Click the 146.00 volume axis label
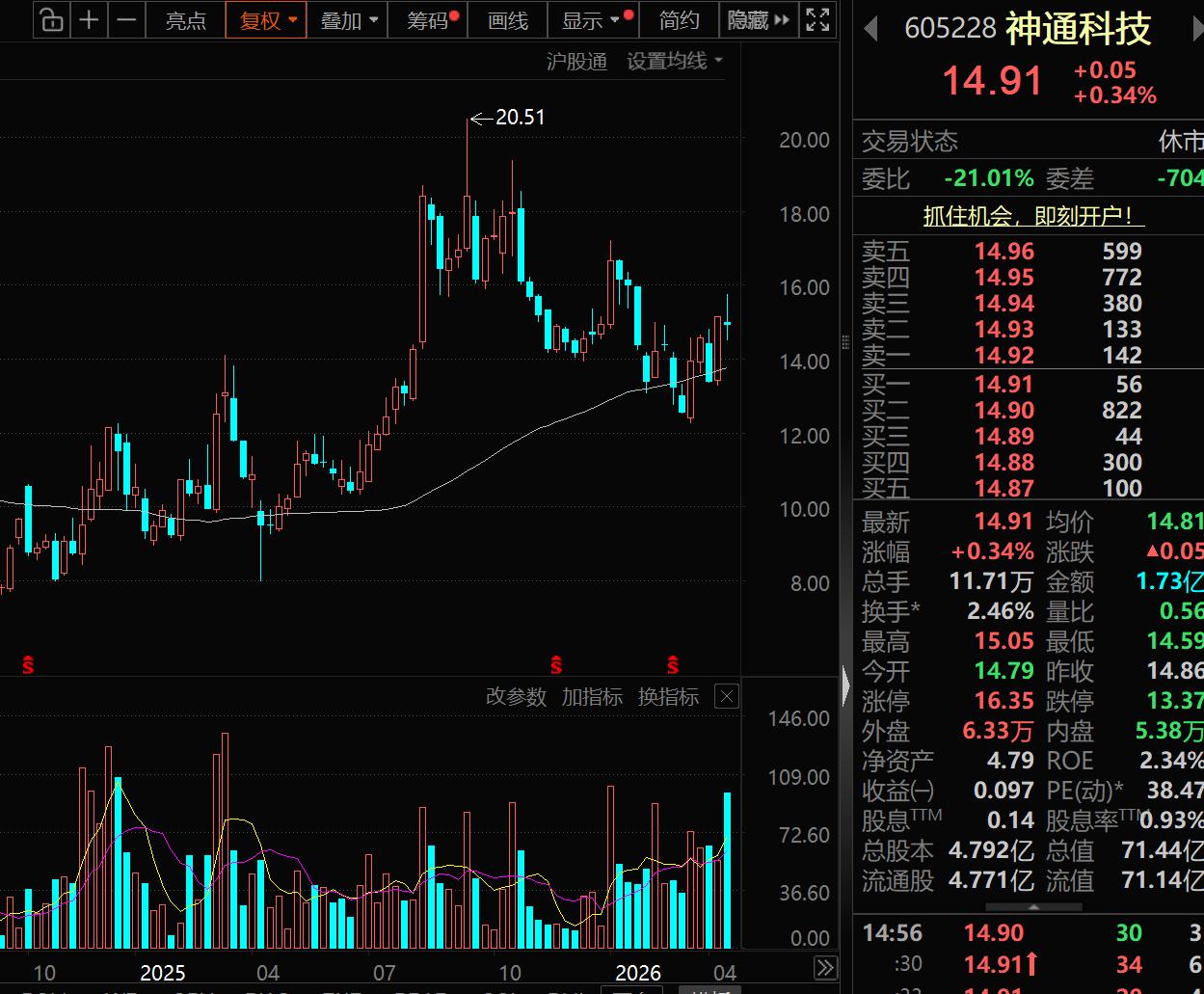This screenshot has height=994, width=1204. (x=798, y=718)
